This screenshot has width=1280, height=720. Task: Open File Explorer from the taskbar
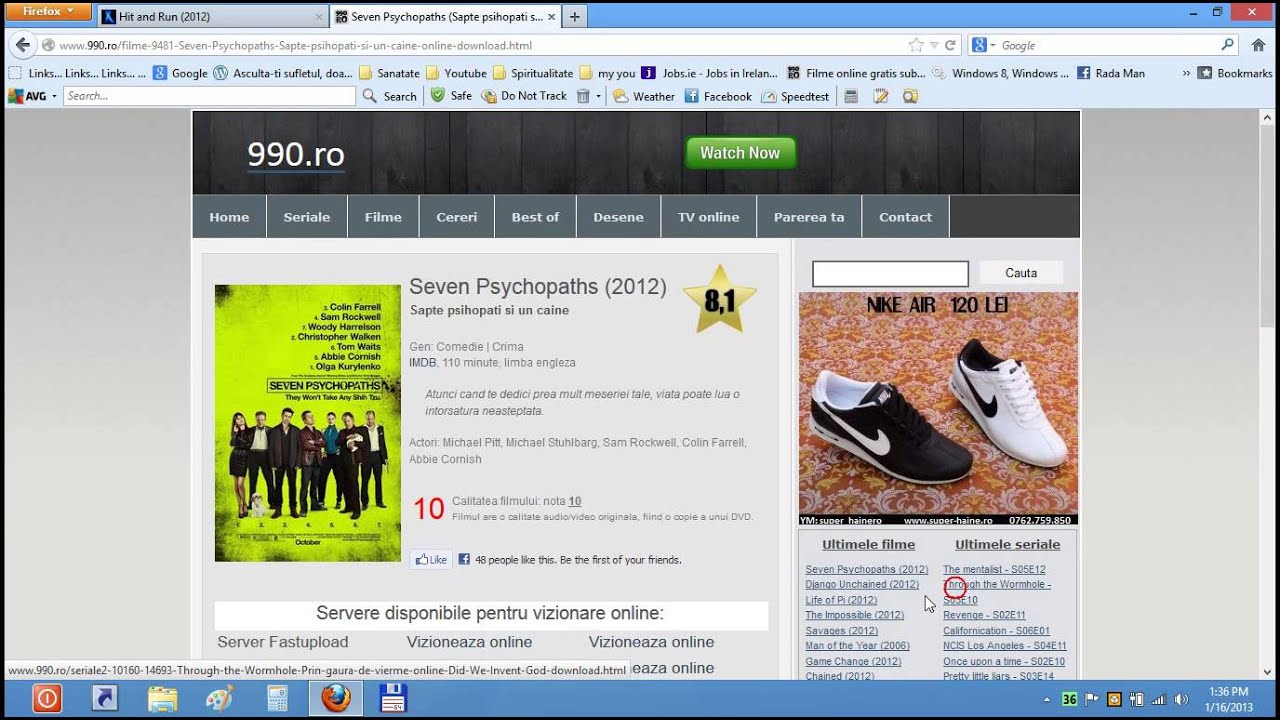pyautogui.click(x=162, y=698)
